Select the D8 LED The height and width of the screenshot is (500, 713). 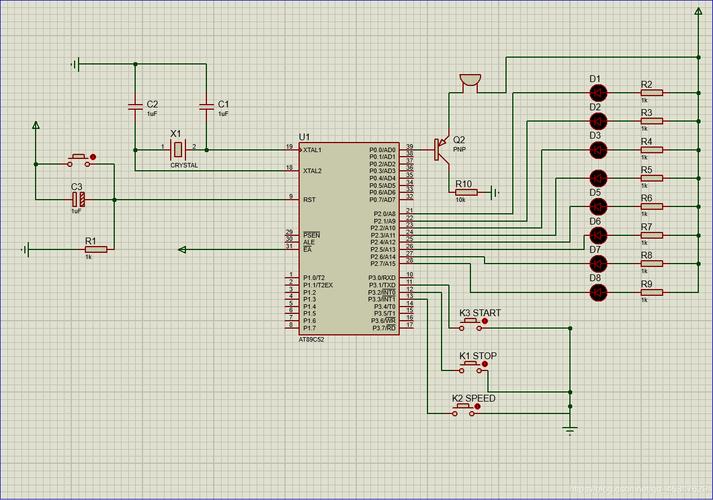(598, 292)
